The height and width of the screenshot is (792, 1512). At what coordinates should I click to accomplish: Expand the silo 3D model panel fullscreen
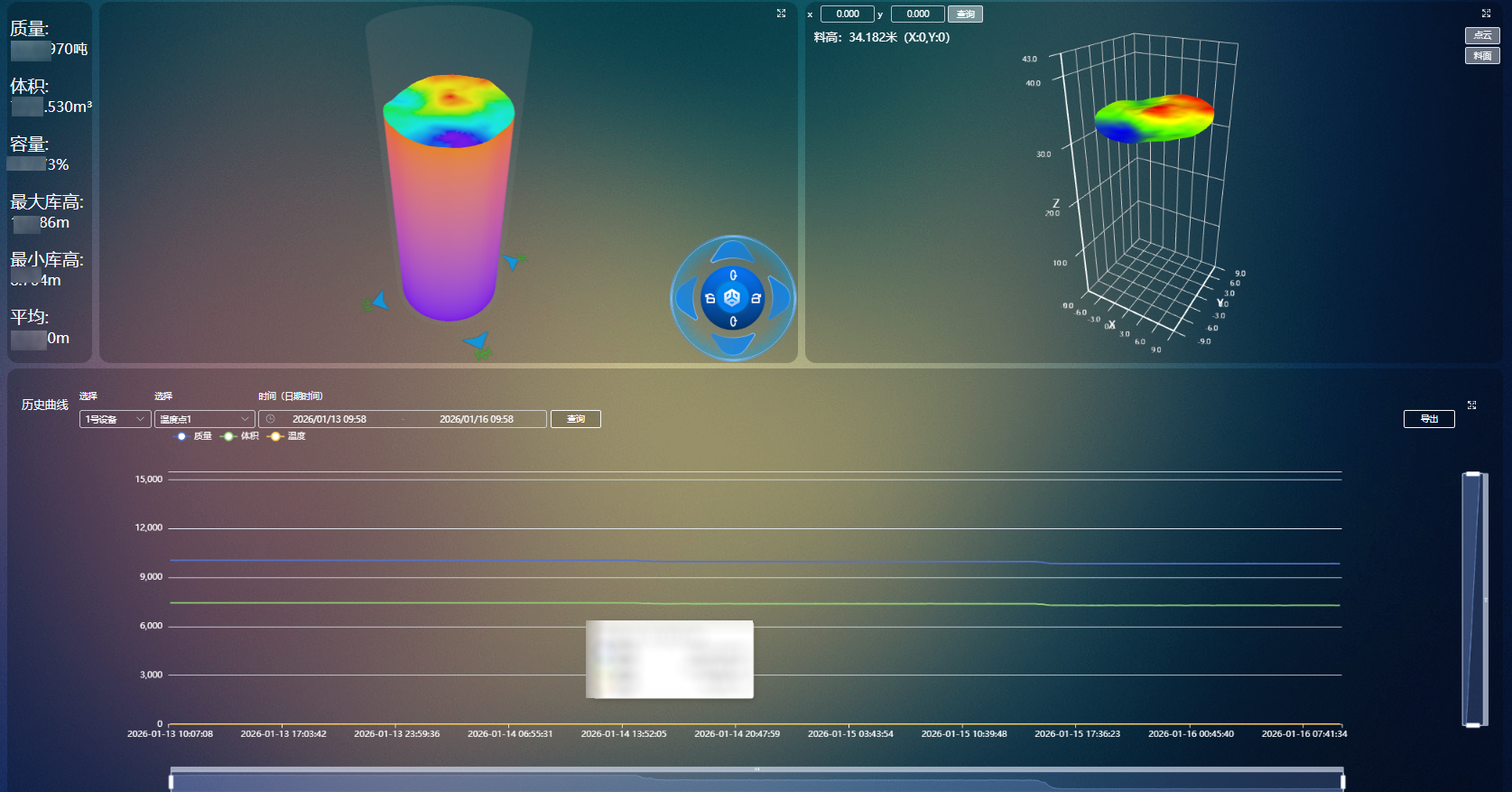pos(781,14)
